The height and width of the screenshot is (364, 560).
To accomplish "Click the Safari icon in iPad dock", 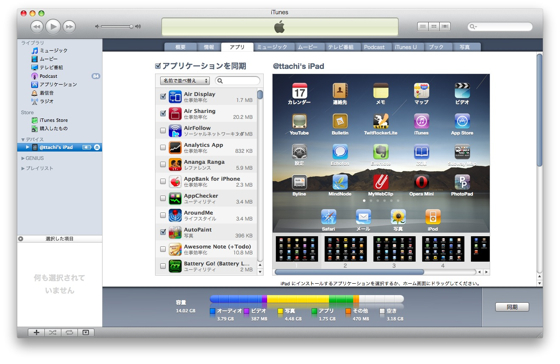I will coord(329,217).
